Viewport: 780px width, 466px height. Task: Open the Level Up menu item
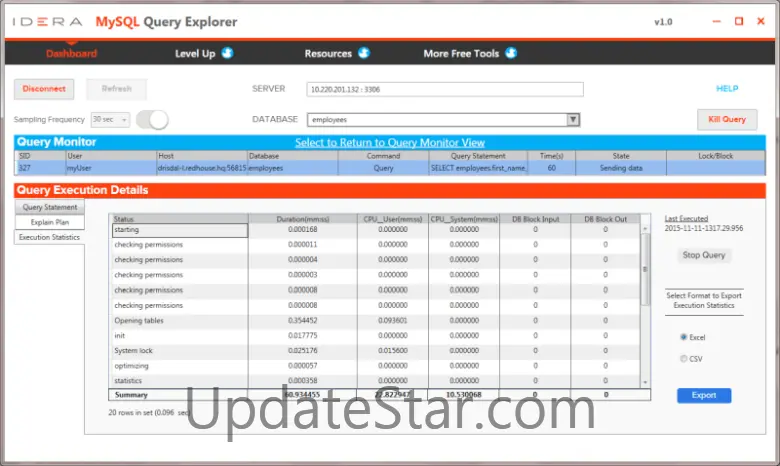click(195, 53)
